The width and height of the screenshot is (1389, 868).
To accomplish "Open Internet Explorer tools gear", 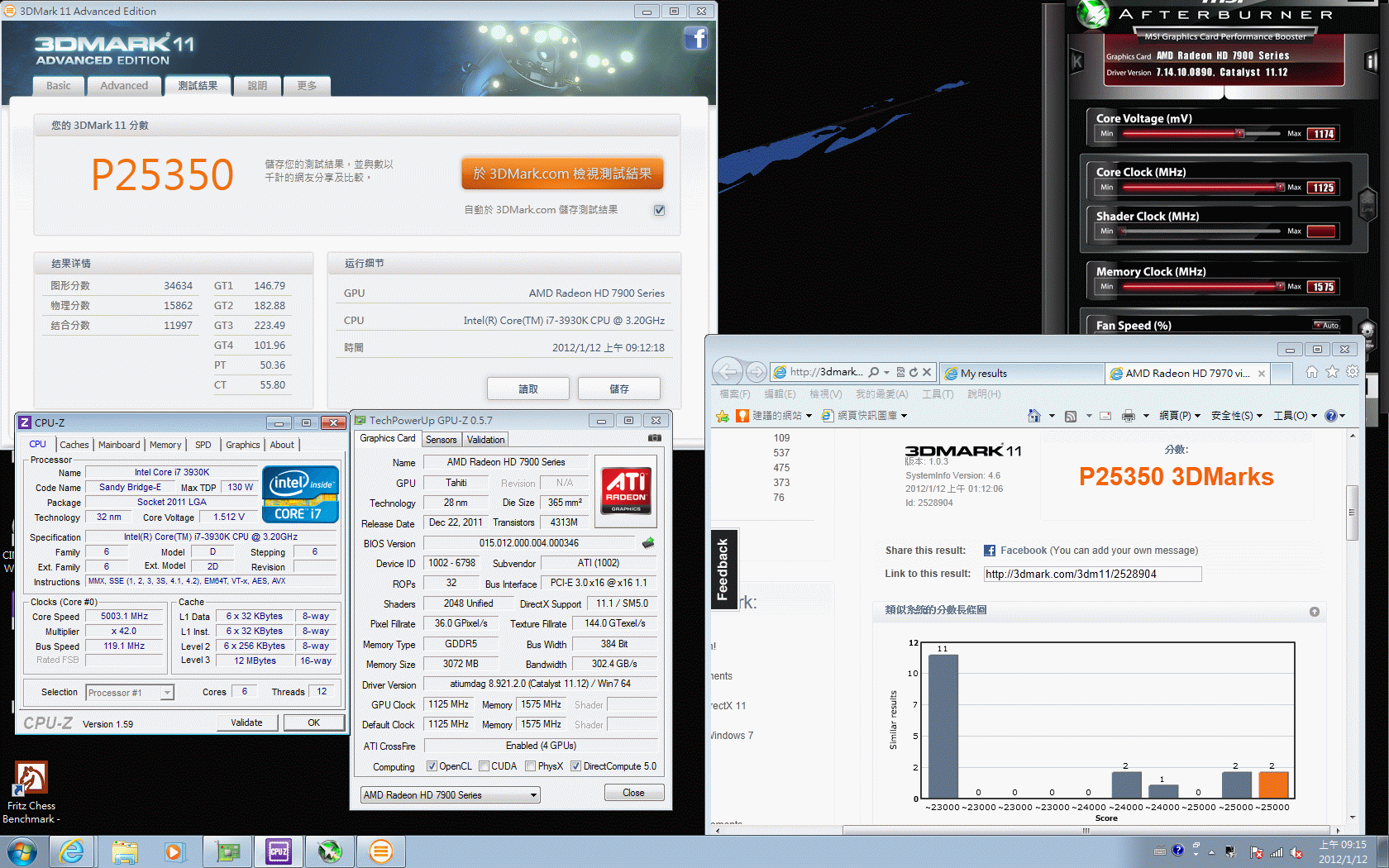I will pos(1353,372).
